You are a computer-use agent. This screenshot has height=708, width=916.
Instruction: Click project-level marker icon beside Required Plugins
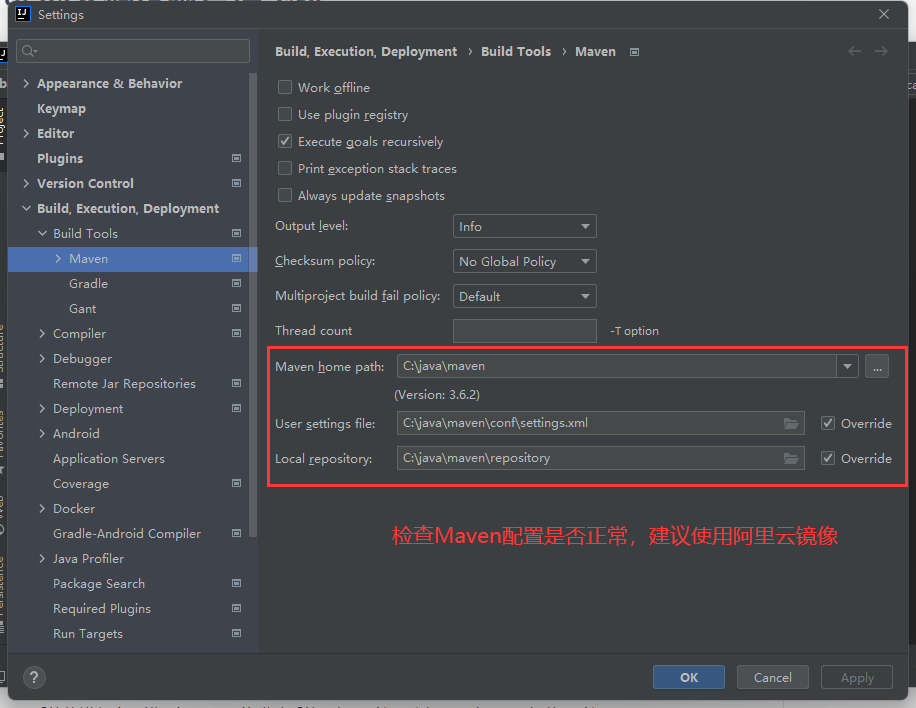coord(237,609)
